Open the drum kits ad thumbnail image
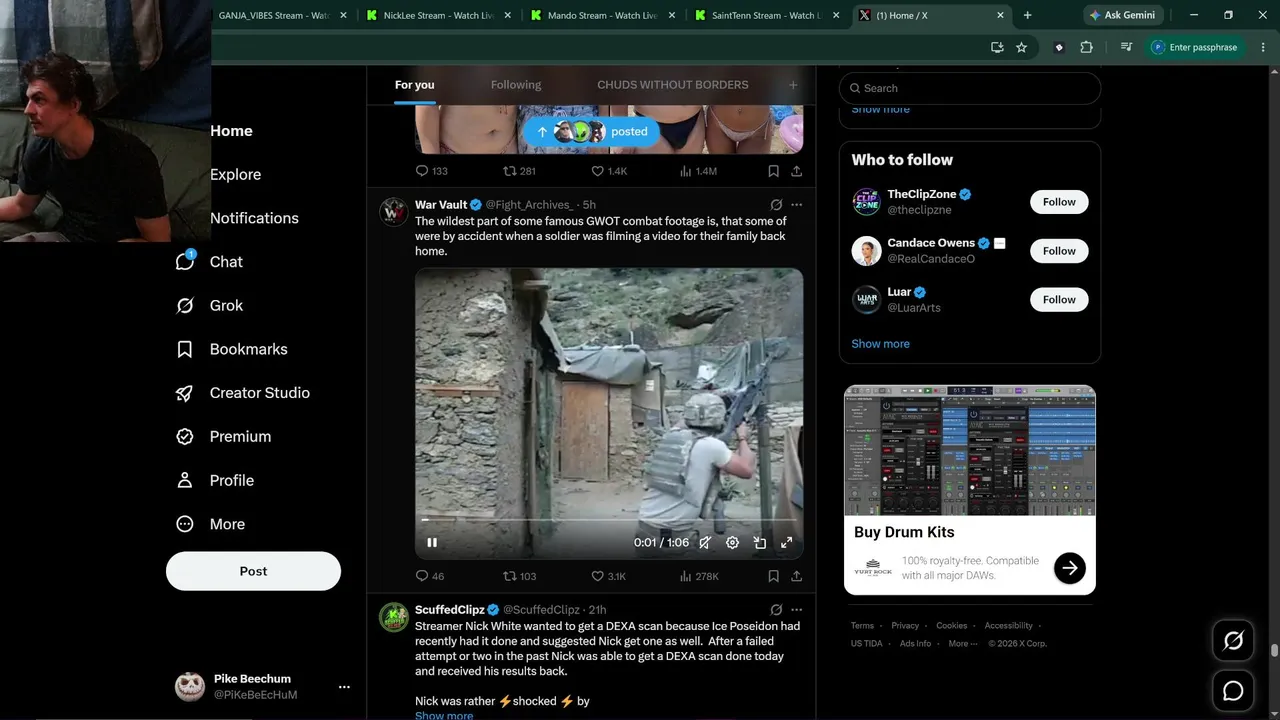The height and width of the screenshot is (720, 1280). pyautogui.click(x=970, y=450)
